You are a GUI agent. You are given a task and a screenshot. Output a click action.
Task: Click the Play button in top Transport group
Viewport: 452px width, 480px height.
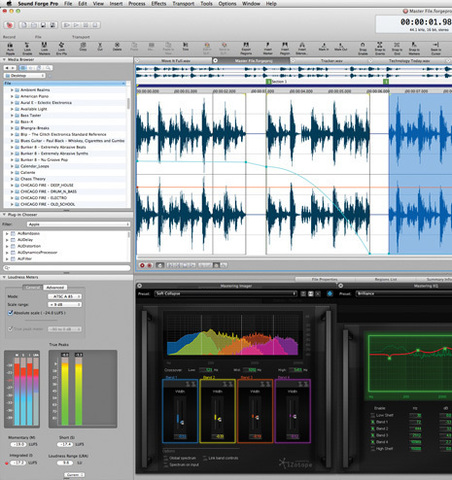pos(76,25)
